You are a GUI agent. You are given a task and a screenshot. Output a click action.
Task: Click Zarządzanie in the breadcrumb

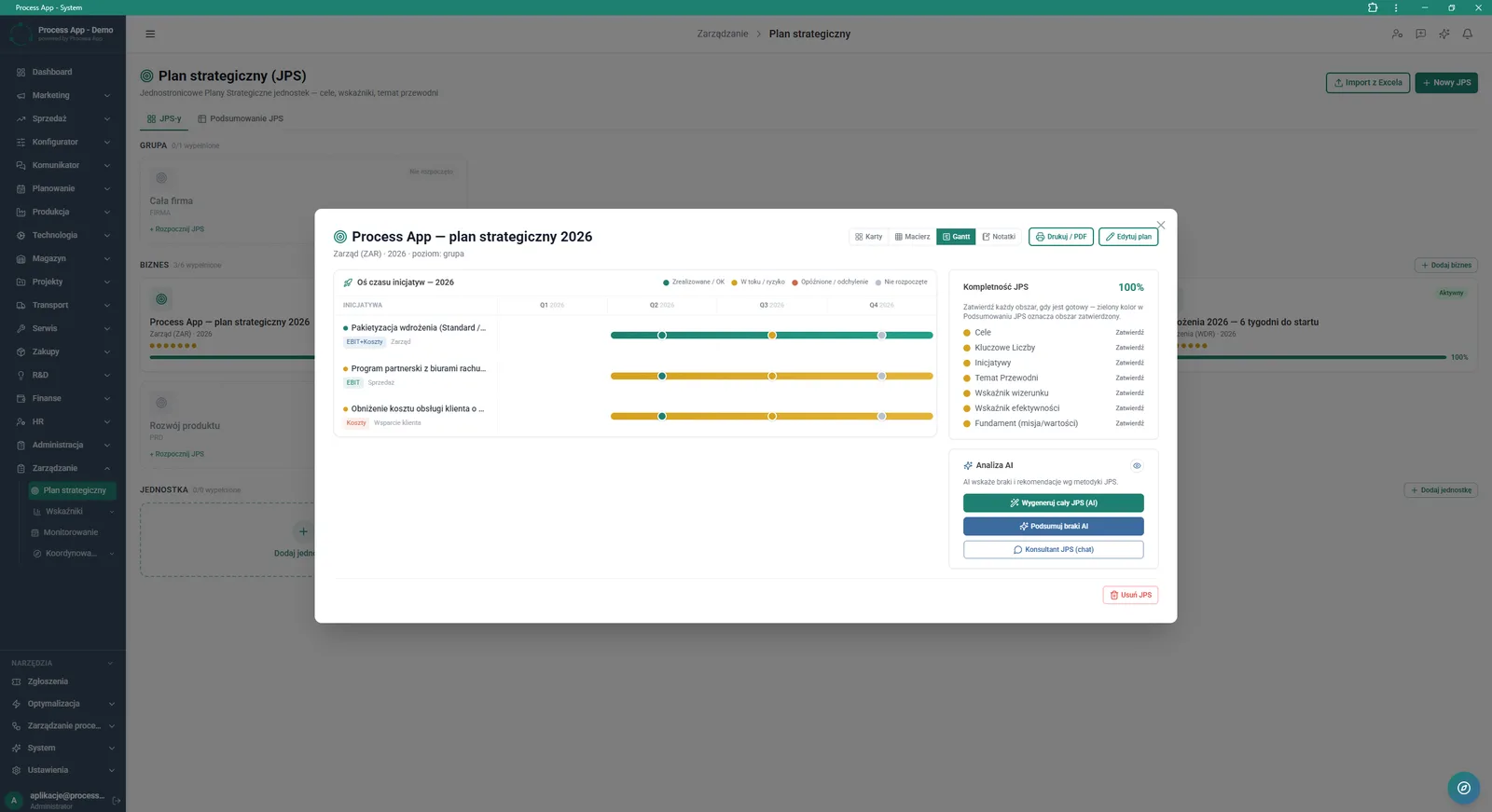click(723, 34)
